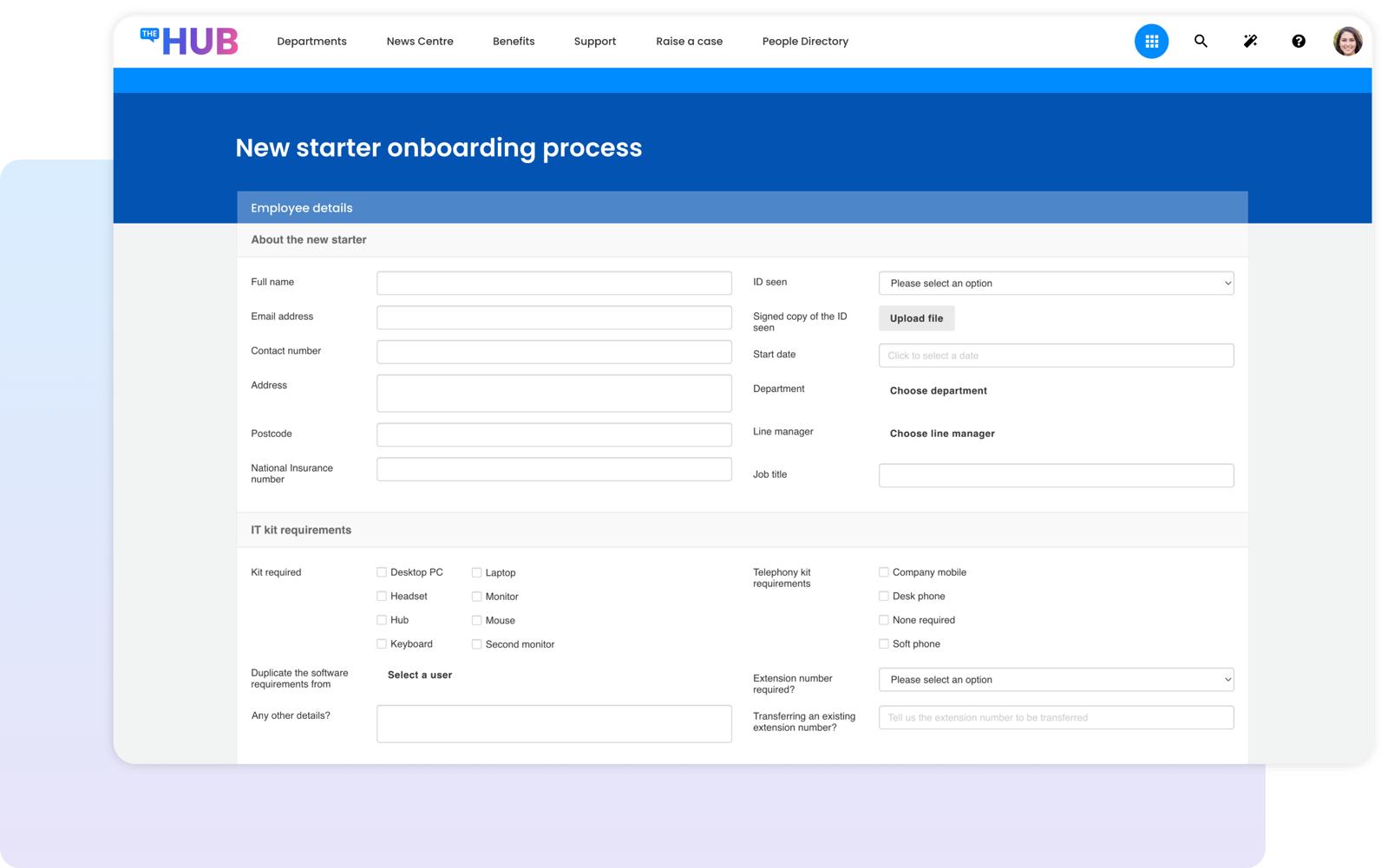
Task: Check Company mobile under telephony kit
Action: [x=884, y=572]
